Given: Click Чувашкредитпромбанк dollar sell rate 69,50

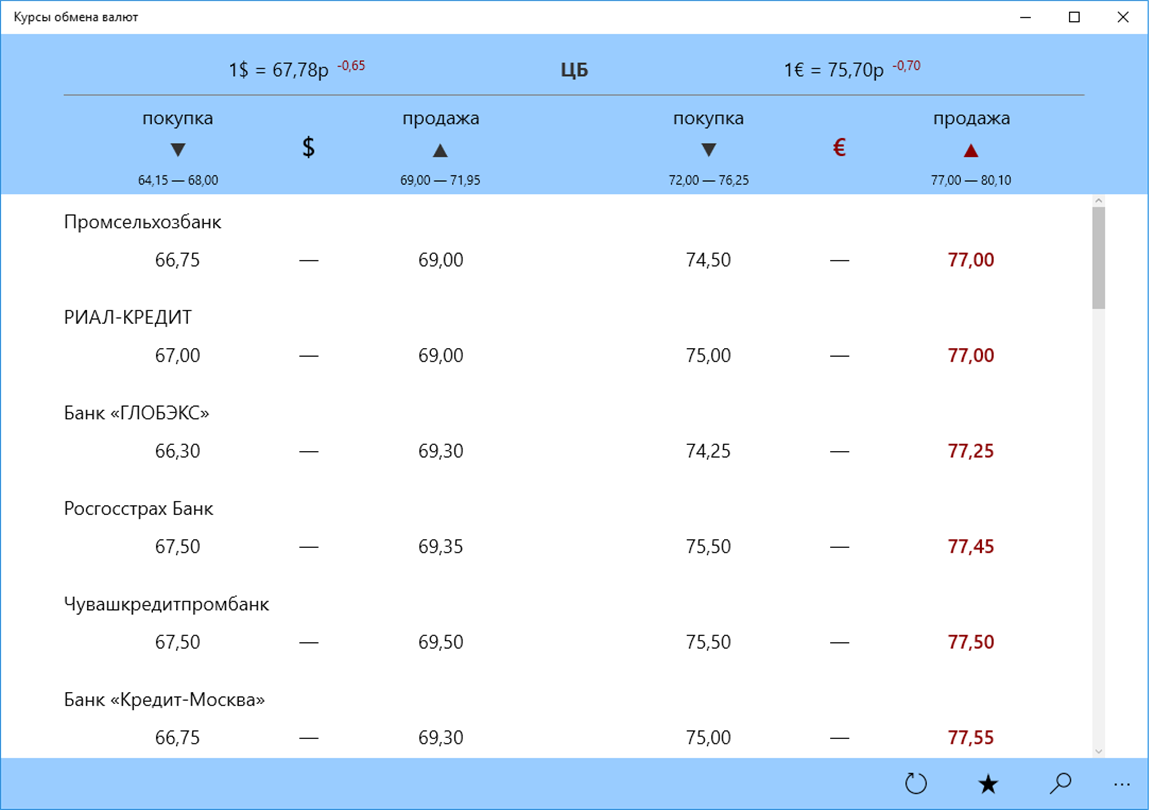Looking at the screenshot, I should click(x=440, y=642).
